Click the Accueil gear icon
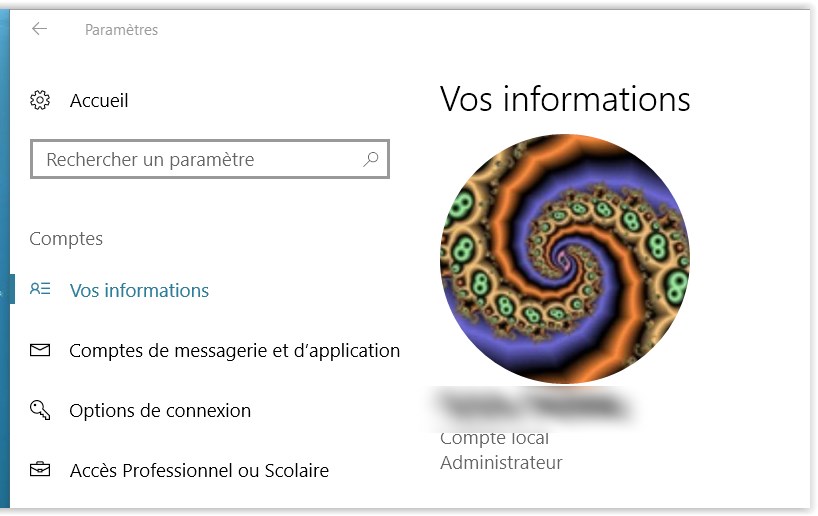This screenshot has width=818, height=516. click(x=40, y=100)
